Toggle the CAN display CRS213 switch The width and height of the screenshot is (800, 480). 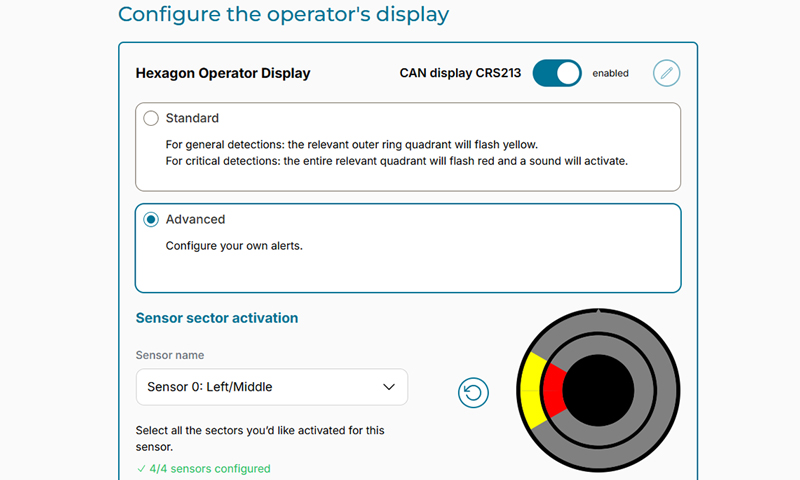pyautogui.click(x=557, y=73)
